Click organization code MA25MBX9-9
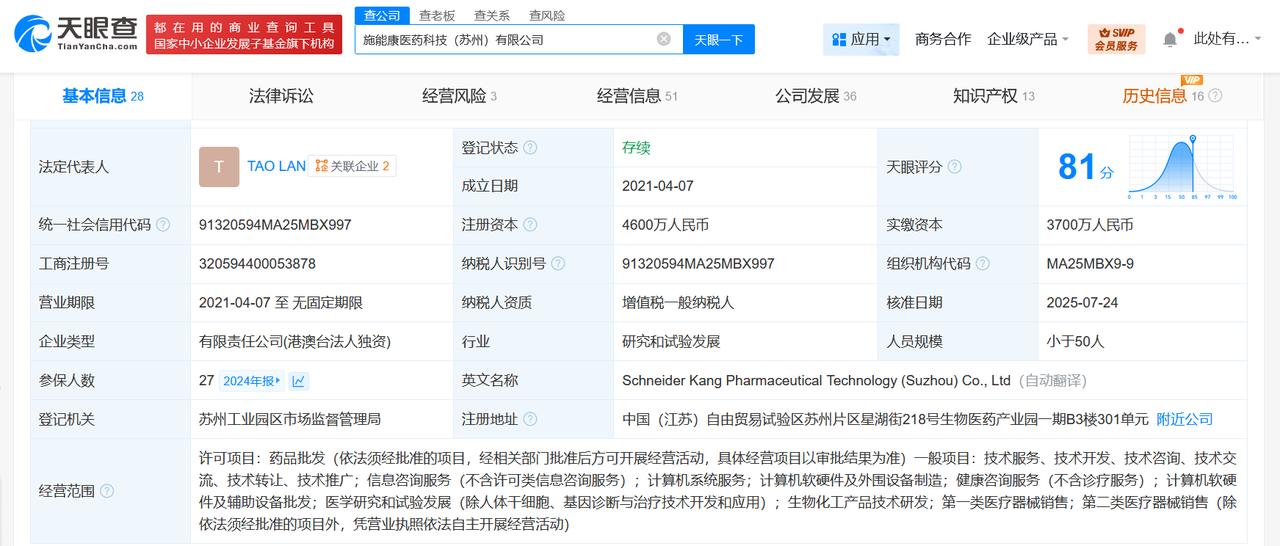1280x546 pixels. [x=1090, y=264]
